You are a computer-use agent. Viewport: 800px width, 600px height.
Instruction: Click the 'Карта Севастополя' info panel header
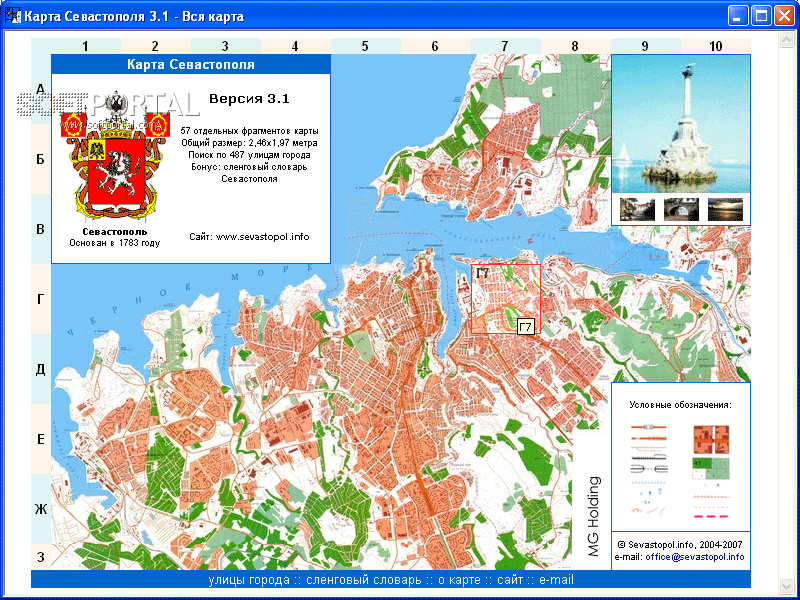click(x=191, y=64)
